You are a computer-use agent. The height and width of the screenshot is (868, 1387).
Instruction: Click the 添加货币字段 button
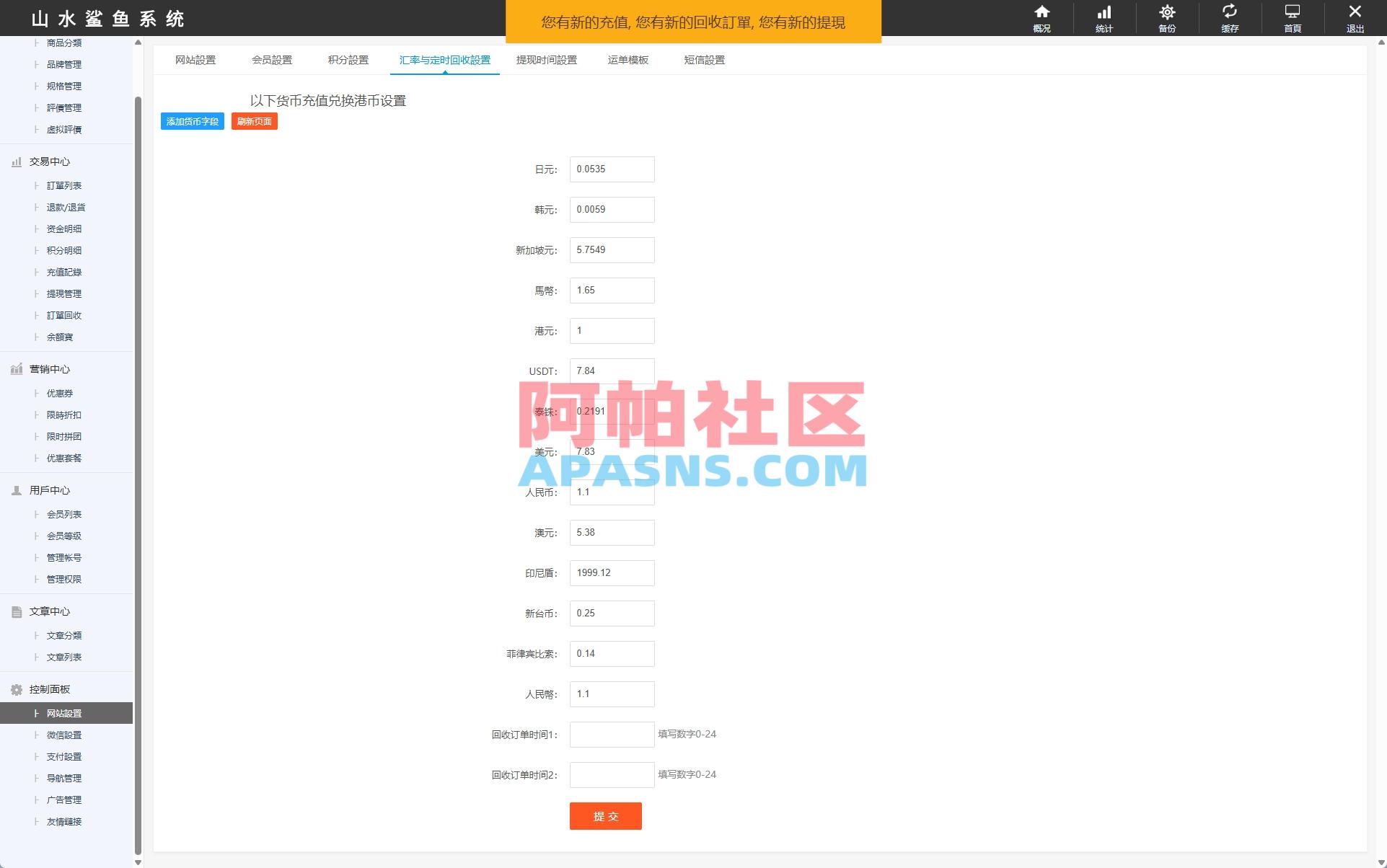[192, 120]
